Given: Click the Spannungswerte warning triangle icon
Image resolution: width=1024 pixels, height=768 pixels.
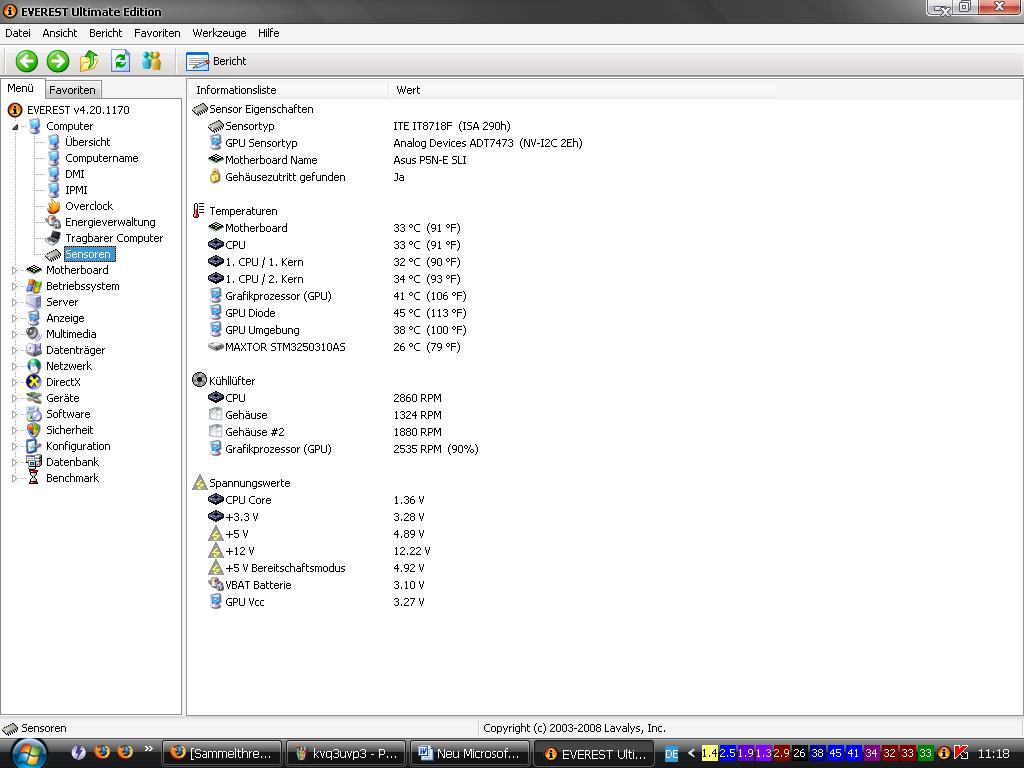Looking at the screenshot, I should 199,483.
